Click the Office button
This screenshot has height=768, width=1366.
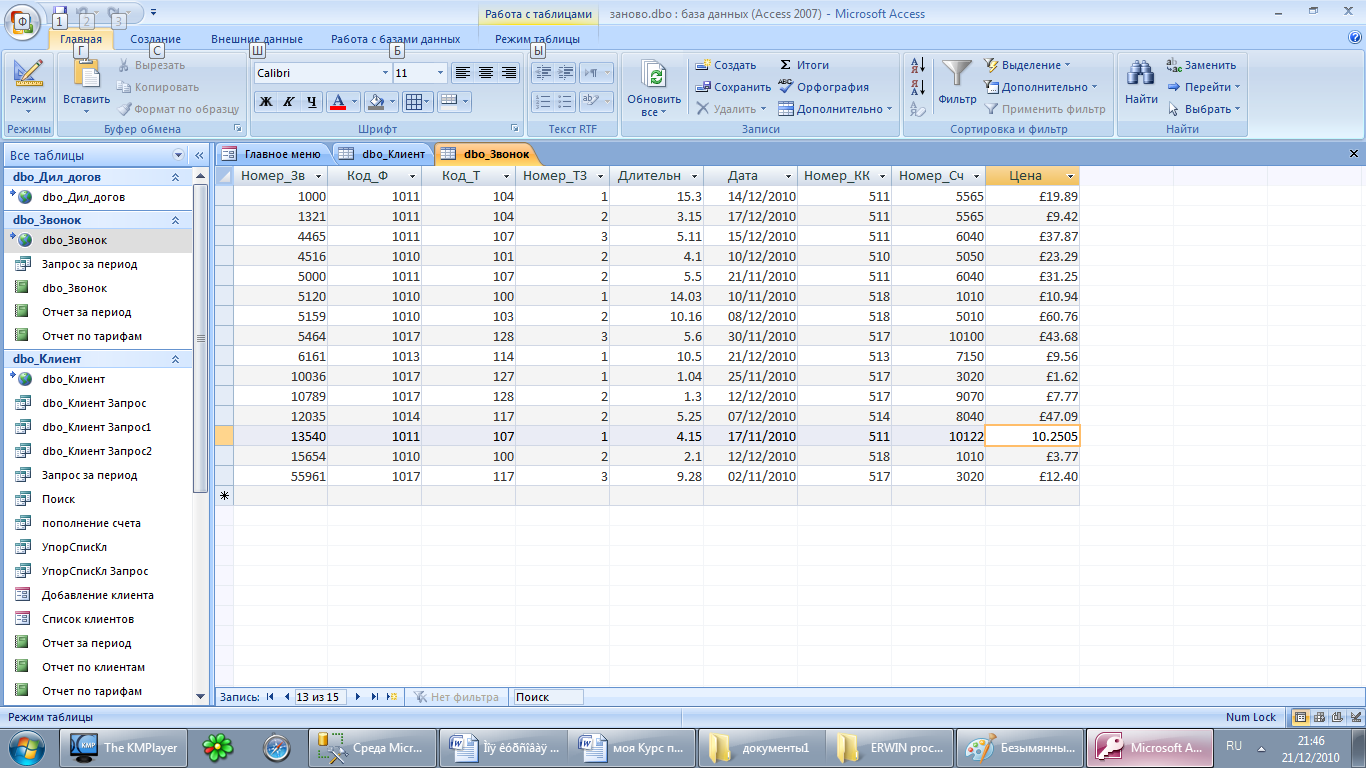24,21
